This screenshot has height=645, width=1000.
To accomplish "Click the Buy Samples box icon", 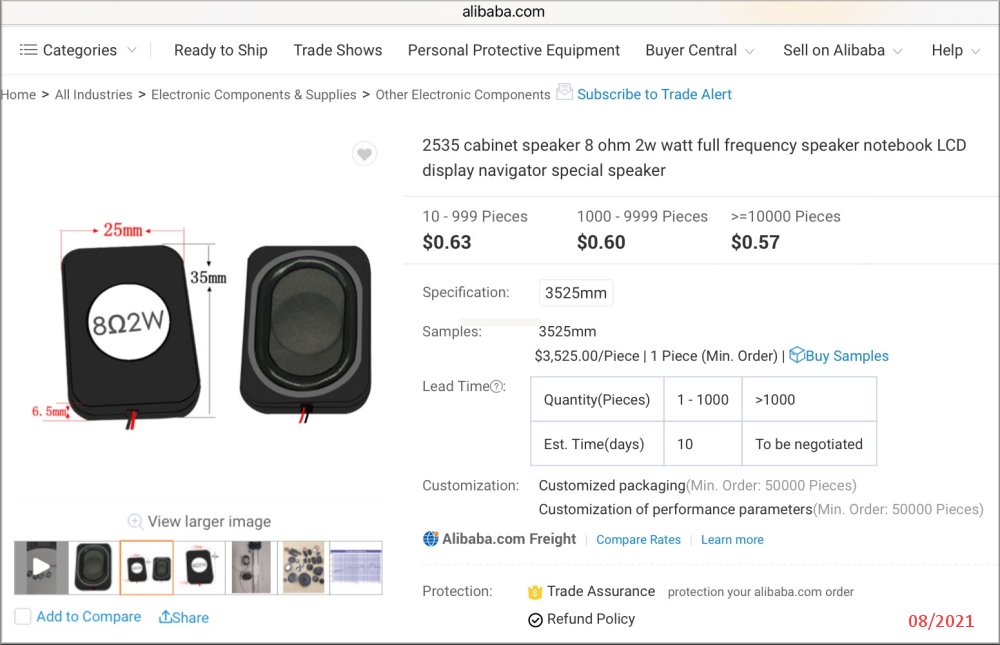I will [797, 355].
